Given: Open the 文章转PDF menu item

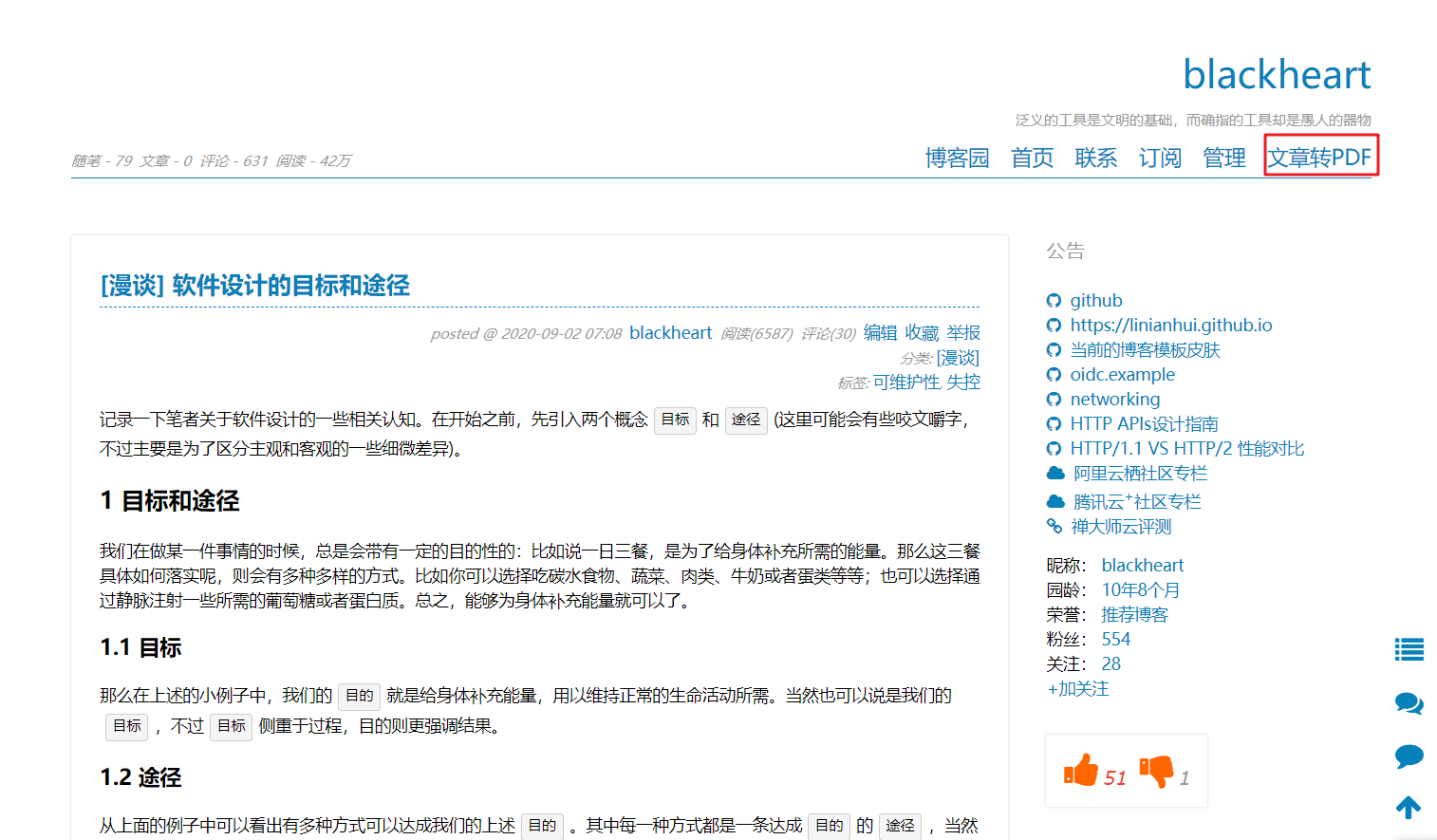Looking at the screenshot, I should tap(1321, 158).
